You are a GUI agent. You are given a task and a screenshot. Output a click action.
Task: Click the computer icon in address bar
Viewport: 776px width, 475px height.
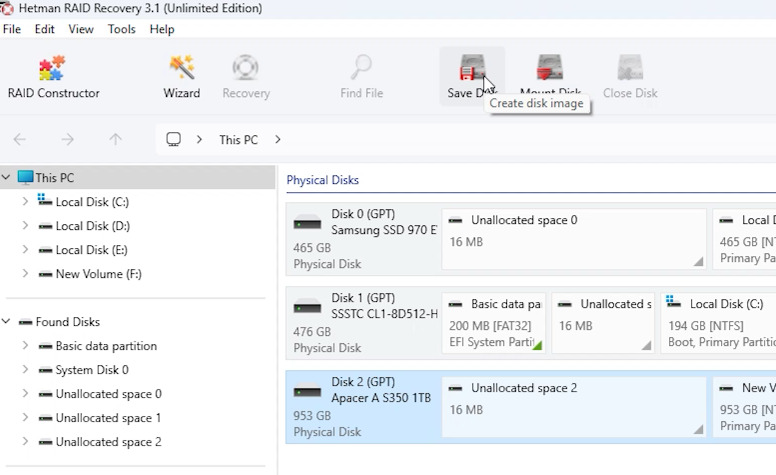pos(173,140)
